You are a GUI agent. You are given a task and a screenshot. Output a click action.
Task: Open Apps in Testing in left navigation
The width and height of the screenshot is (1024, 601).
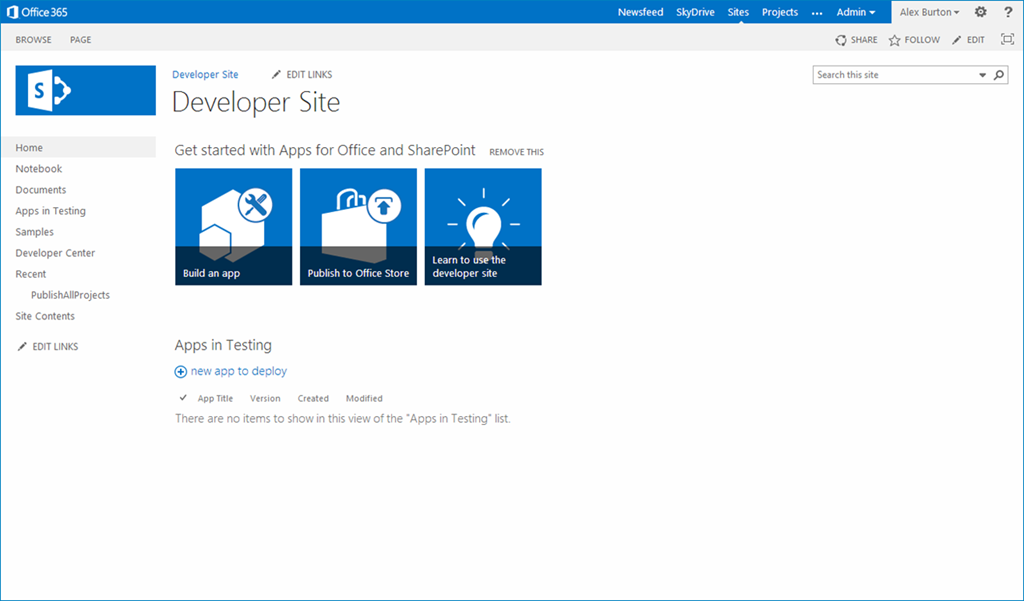tap(50, 211)
